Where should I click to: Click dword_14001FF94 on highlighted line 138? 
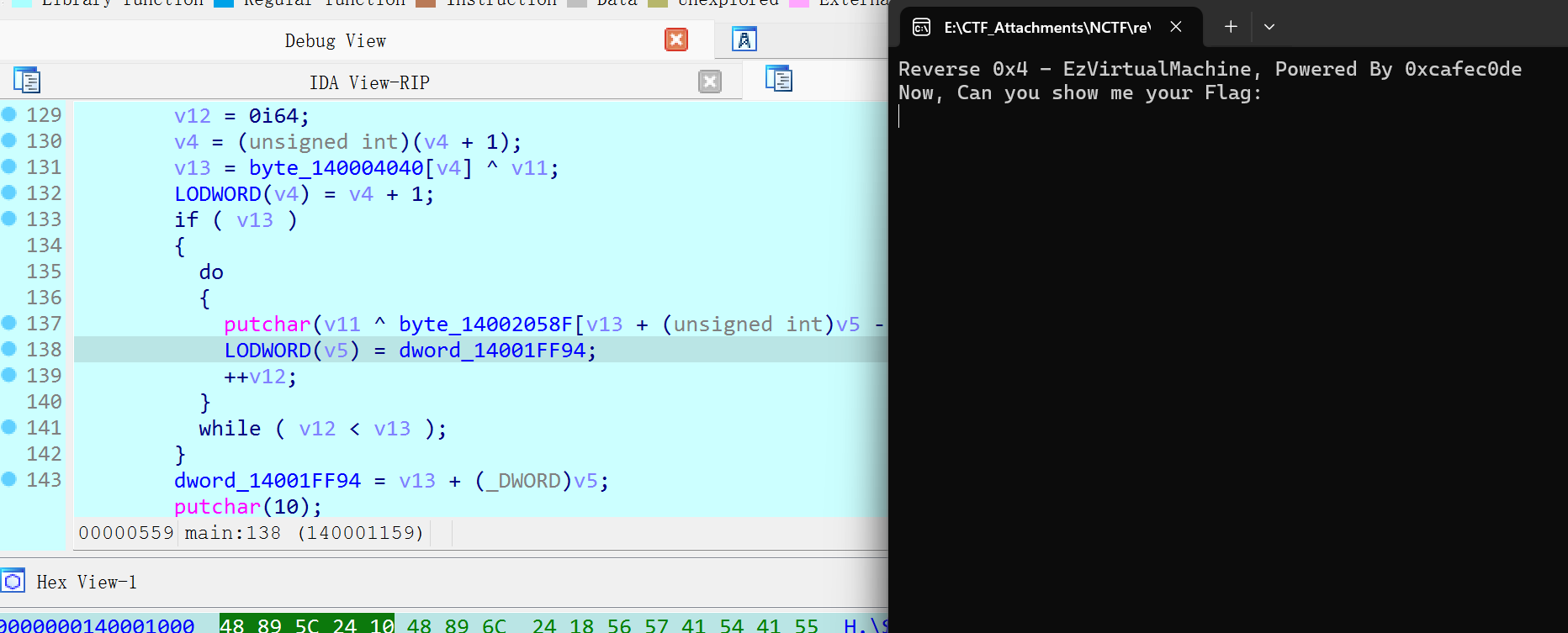click(491, 351)
